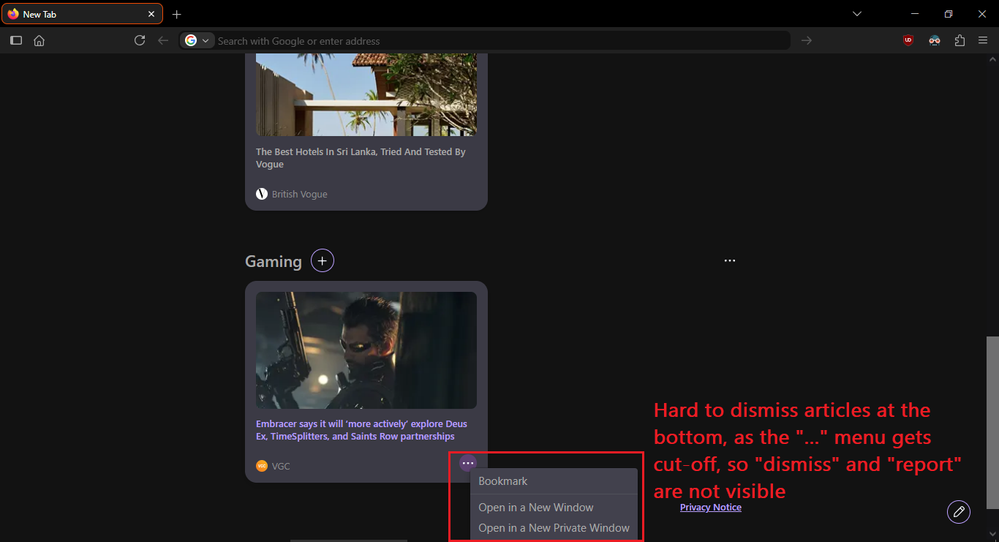The image size is (999, 542).
Task: Open the hamburger application menu
Action: pyautogui.click(x=983, y=40)
